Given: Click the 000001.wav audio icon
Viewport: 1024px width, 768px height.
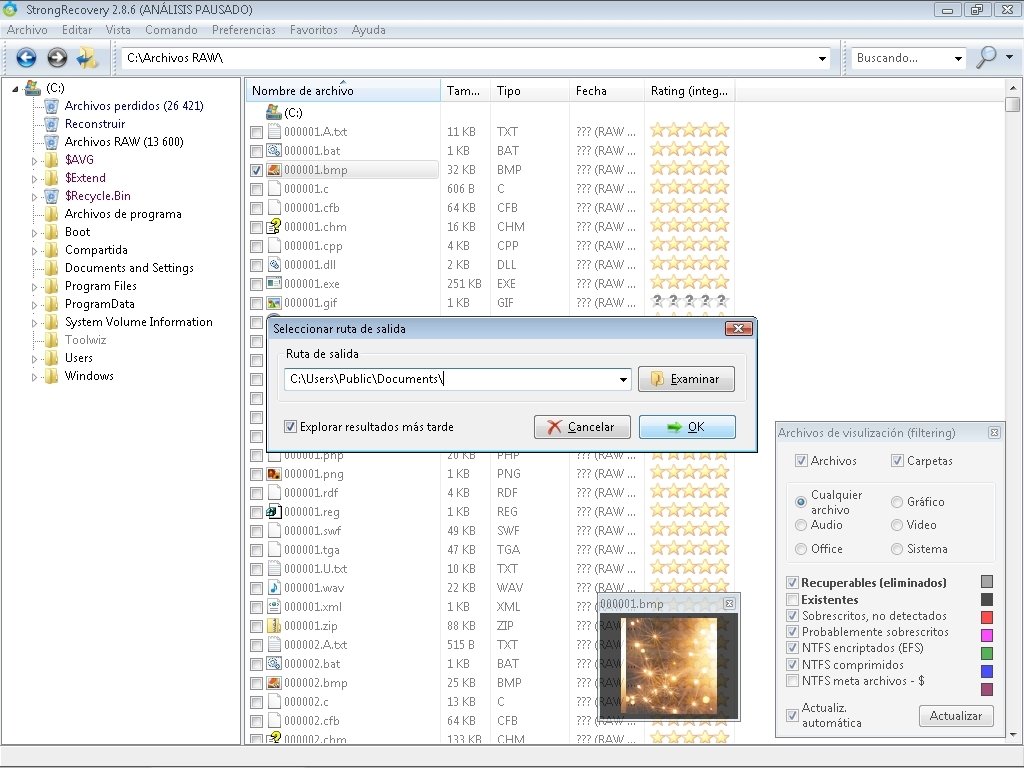Looking at the screenshot, I should (274, 588).
